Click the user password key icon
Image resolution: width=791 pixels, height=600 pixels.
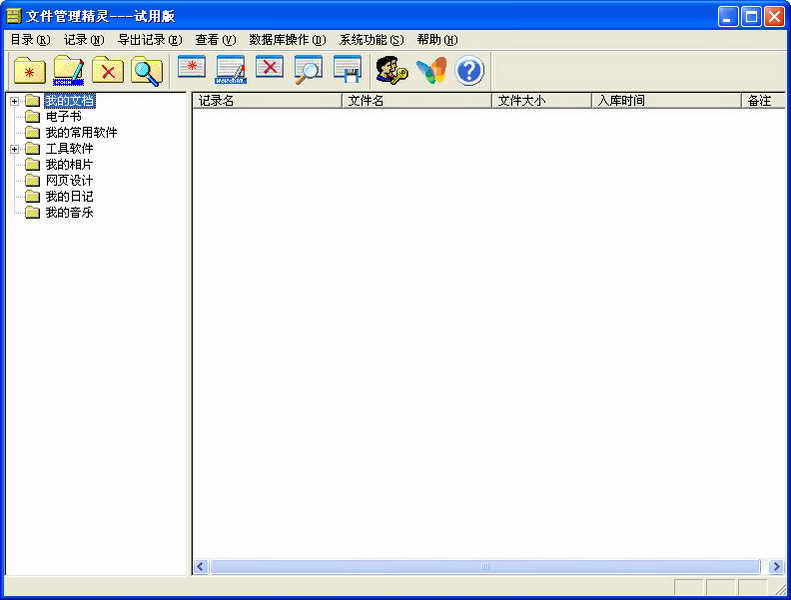pos(392,70)
